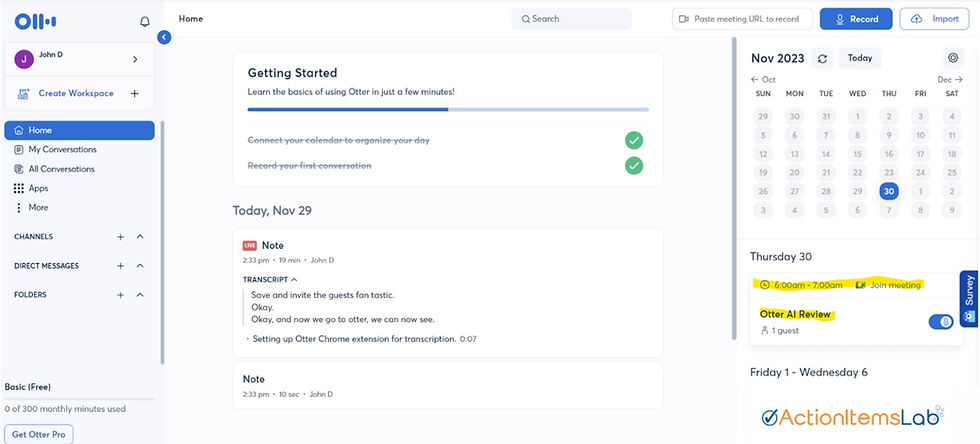This screenshot has height=444, width=980.
Task: Toggle the Otter AI Review meeting switch
Action: click(x=939, y=321)
